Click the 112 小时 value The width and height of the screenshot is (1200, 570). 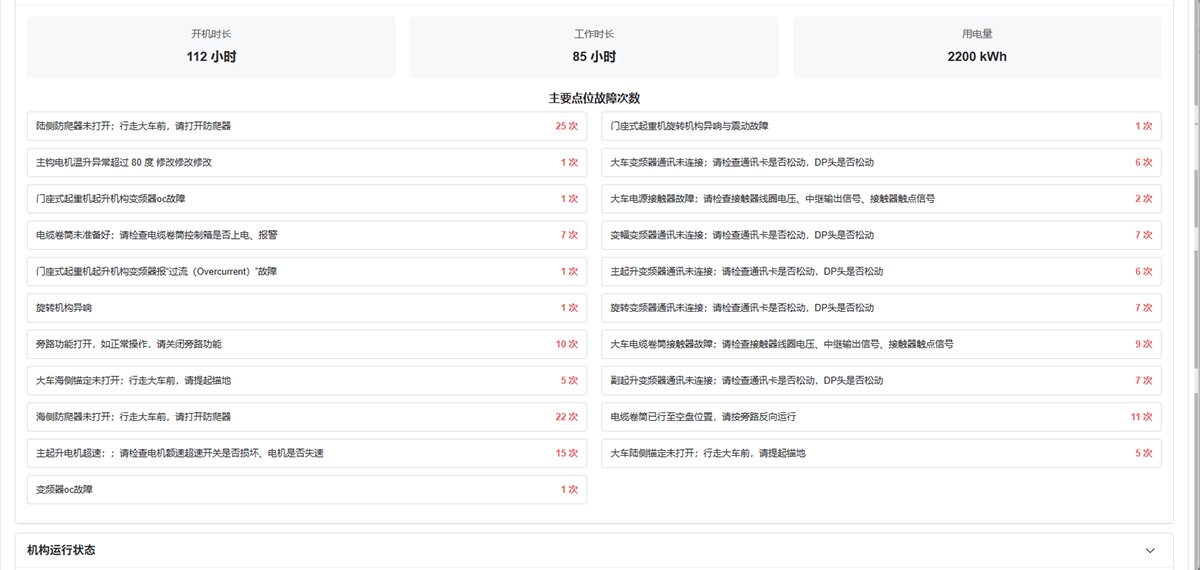point(211,57)
